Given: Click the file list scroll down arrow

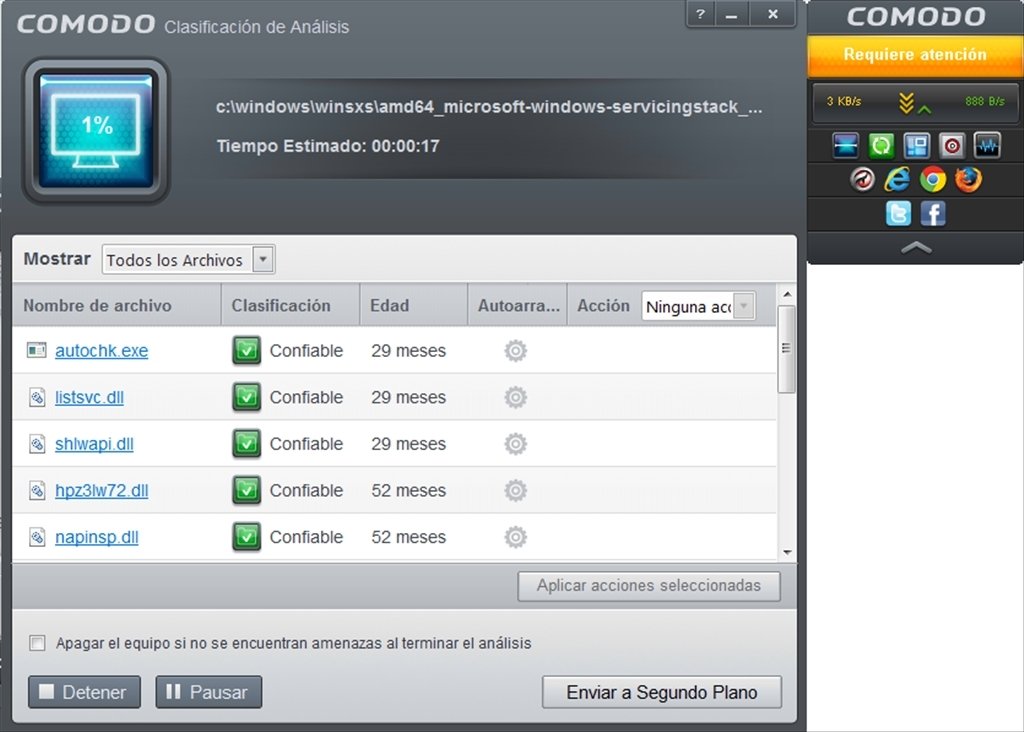Looking at the screenshot, I should [x=787, y=552].
